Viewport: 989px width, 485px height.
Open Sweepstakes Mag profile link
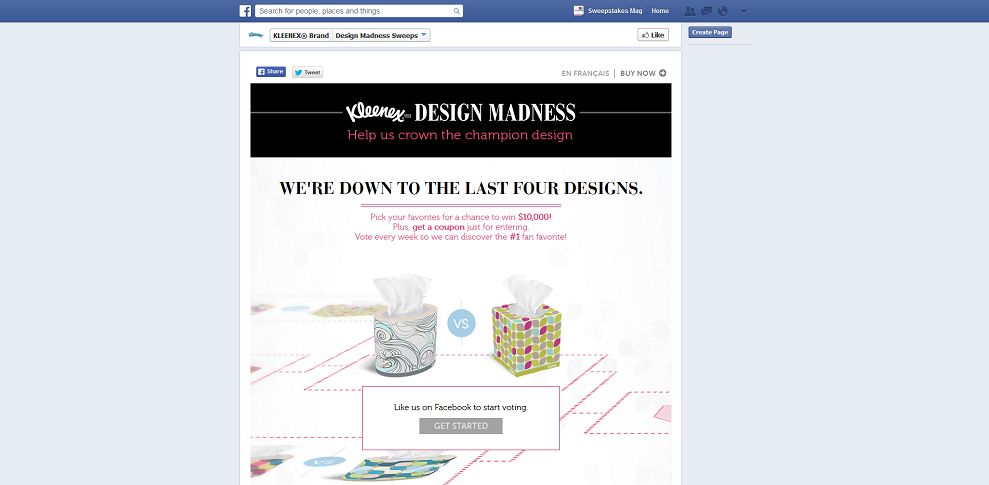(615, 11)
